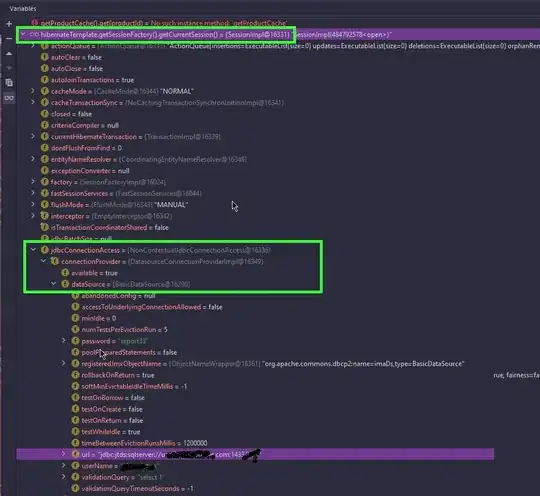Expand the cacheMode node
The width and height of the screenshot is (540, 496).
pyautogui.click(x=33, y=91)
